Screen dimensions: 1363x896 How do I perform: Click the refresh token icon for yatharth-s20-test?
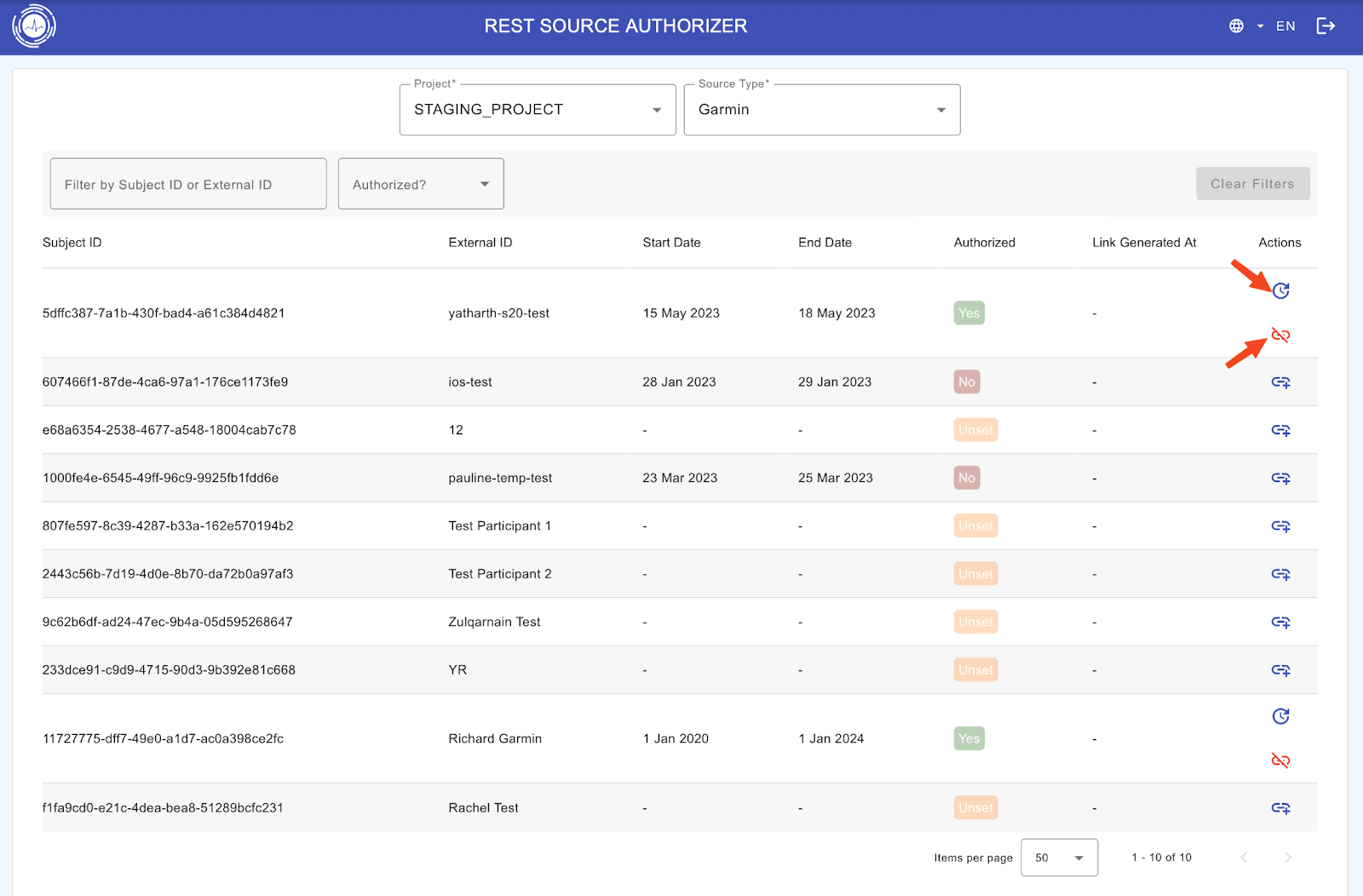[x=1280, y=291]
